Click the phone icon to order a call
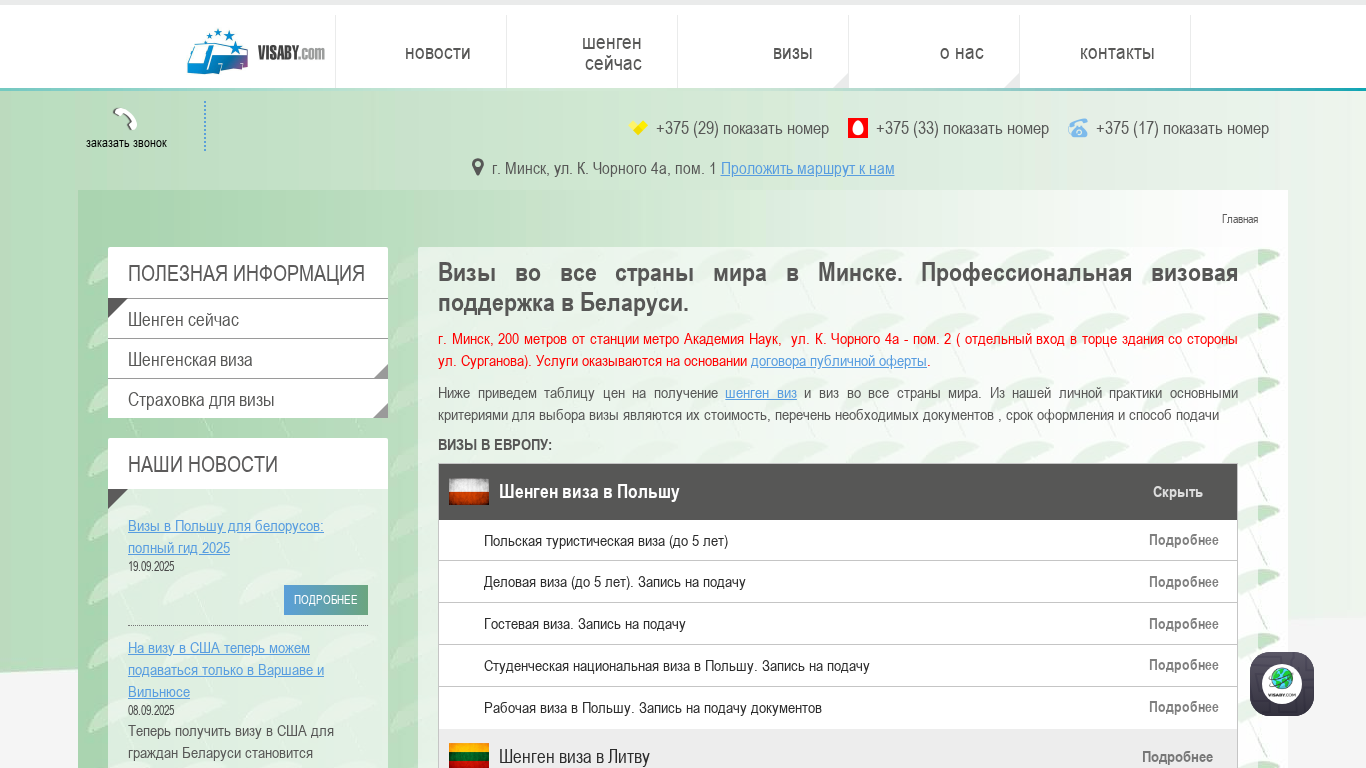This screenshot has width=1366, height=768. click(x=125, y=120)
